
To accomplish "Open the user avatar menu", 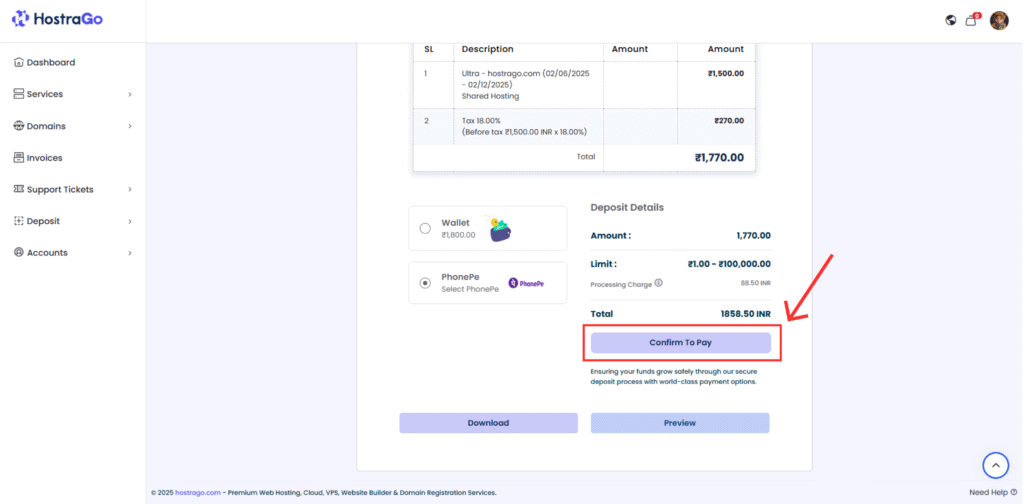I will (x=999, y=20).
